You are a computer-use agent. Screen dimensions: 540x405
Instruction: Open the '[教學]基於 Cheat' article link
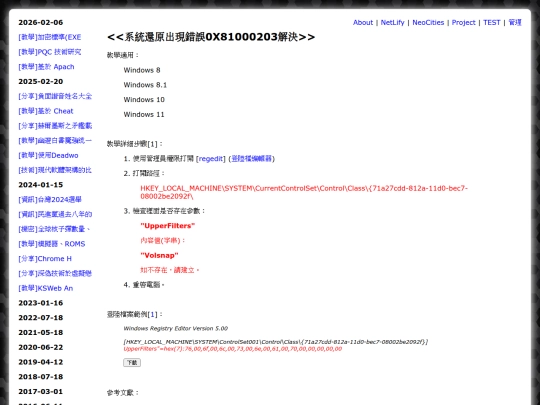click(46, 111)
